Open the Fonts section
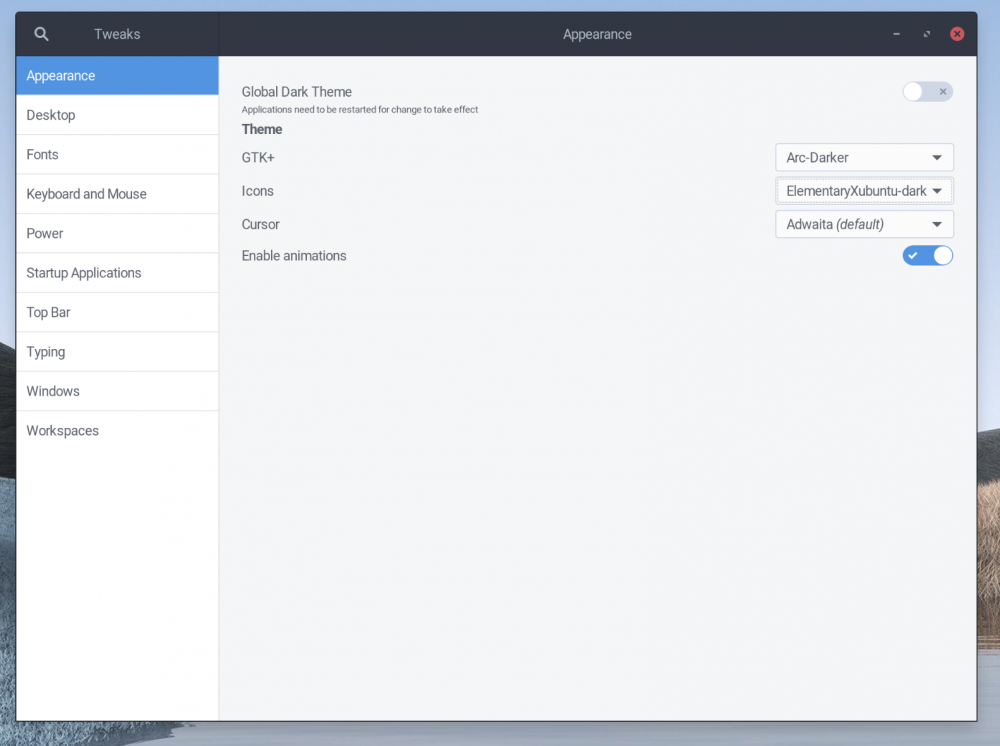1000x746 pixels. [x=117, y=155]
